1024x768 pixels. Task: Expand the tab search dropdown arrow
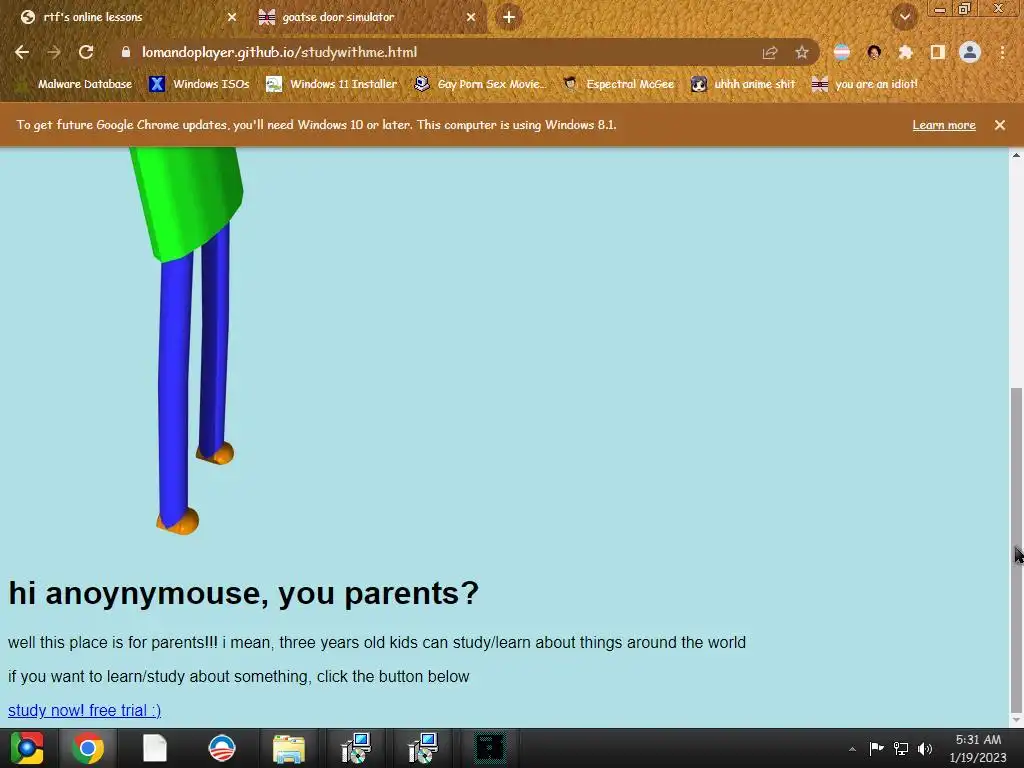point(905,17)
